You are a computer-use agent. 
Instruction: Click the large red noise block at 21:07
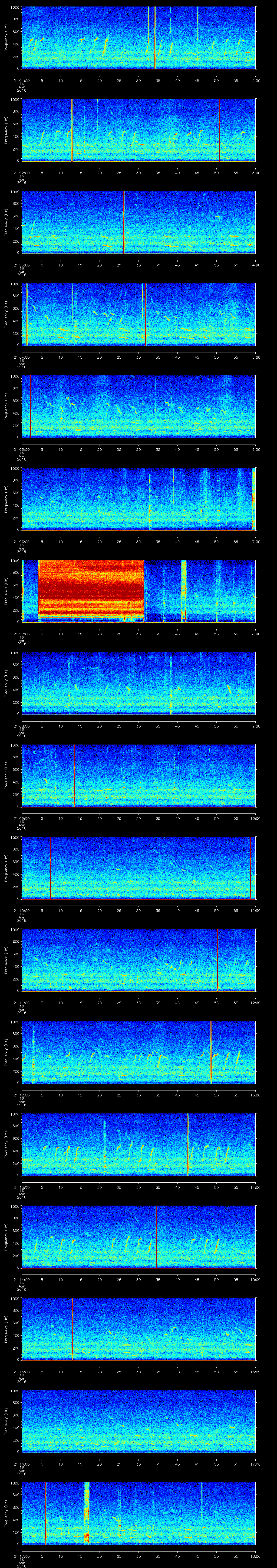pos(91,590)
